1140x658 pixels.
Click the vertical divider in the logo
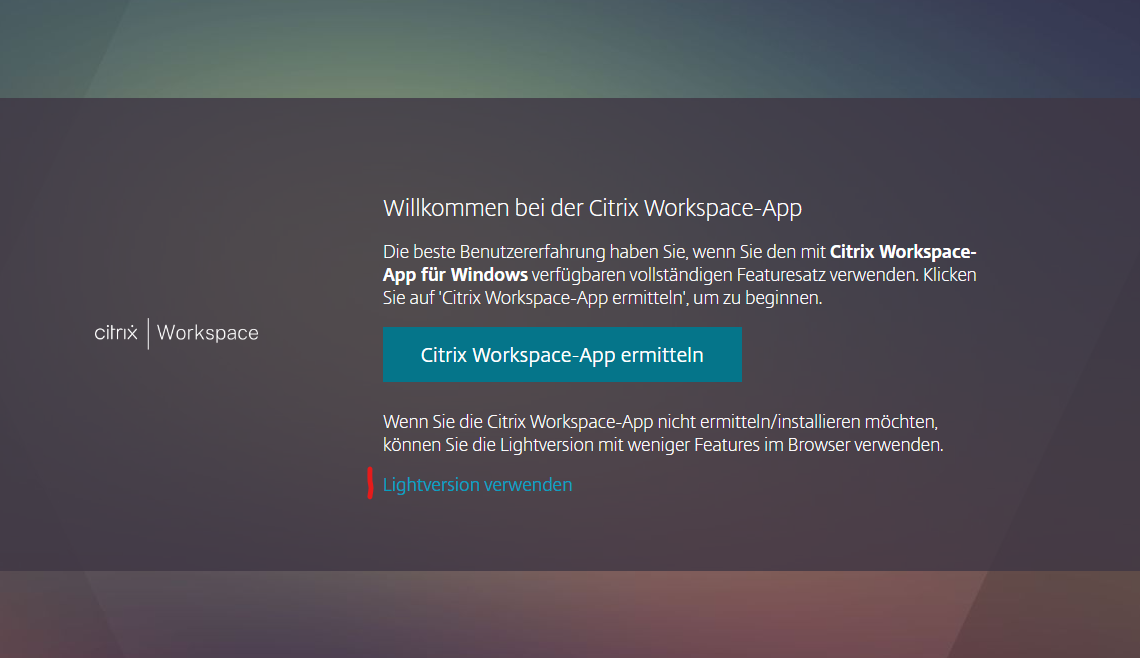coord(148,333)
